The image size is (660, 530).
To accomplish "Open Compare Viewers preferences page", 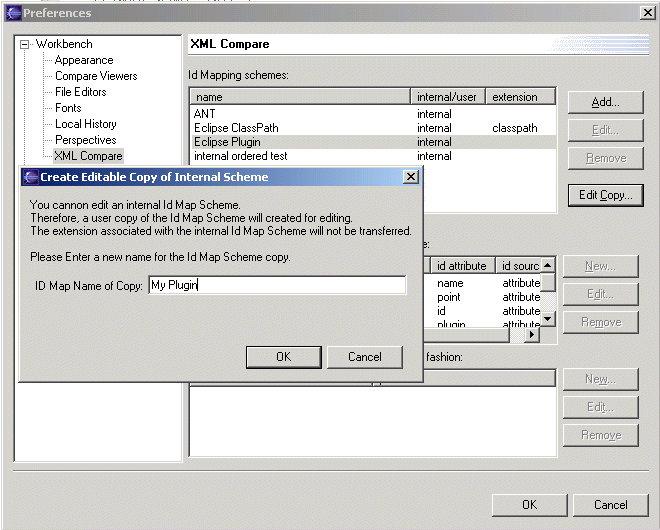I will tap(96, 76).
